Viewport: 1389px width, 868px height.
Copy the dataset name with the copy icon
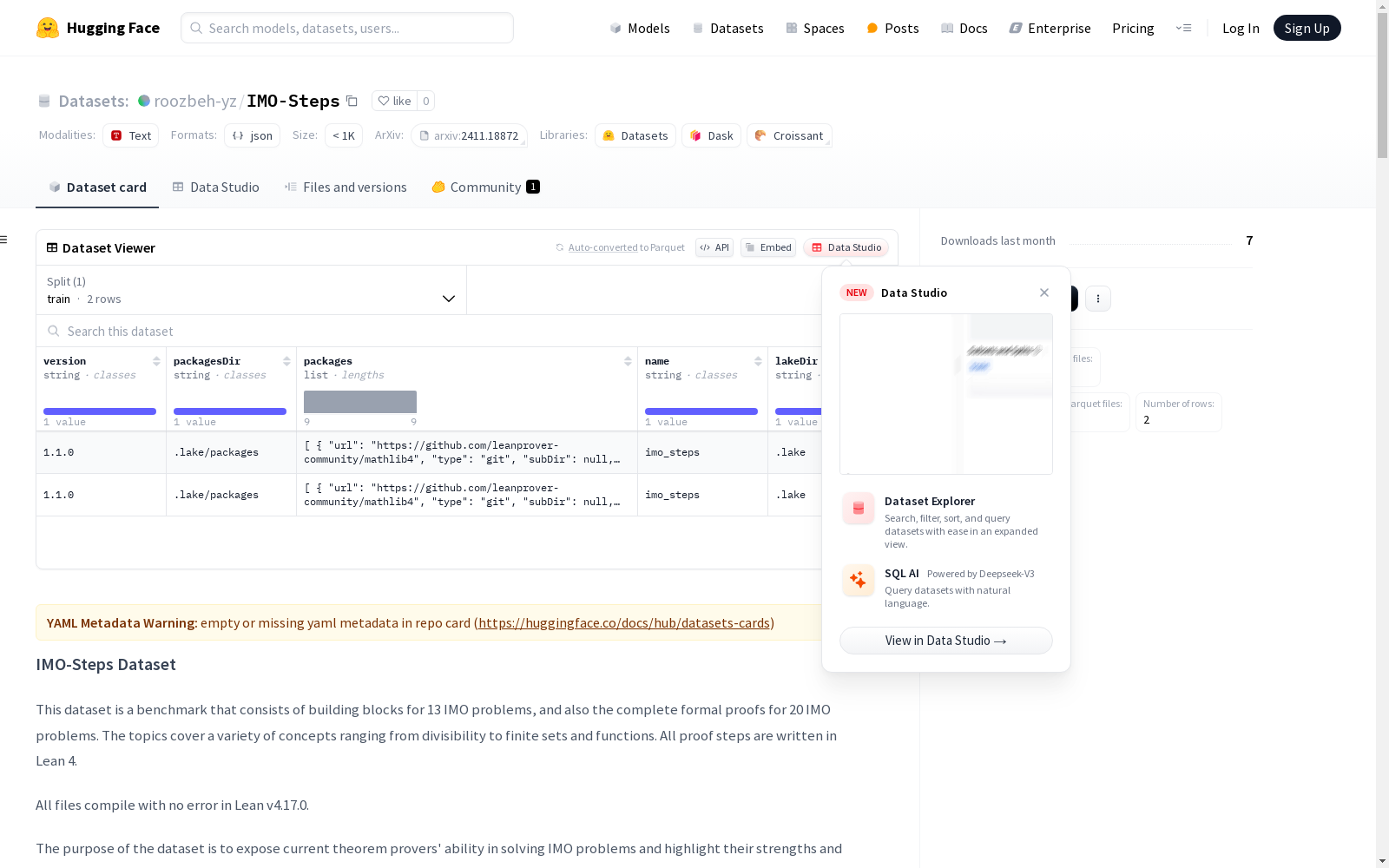point(352,101)
